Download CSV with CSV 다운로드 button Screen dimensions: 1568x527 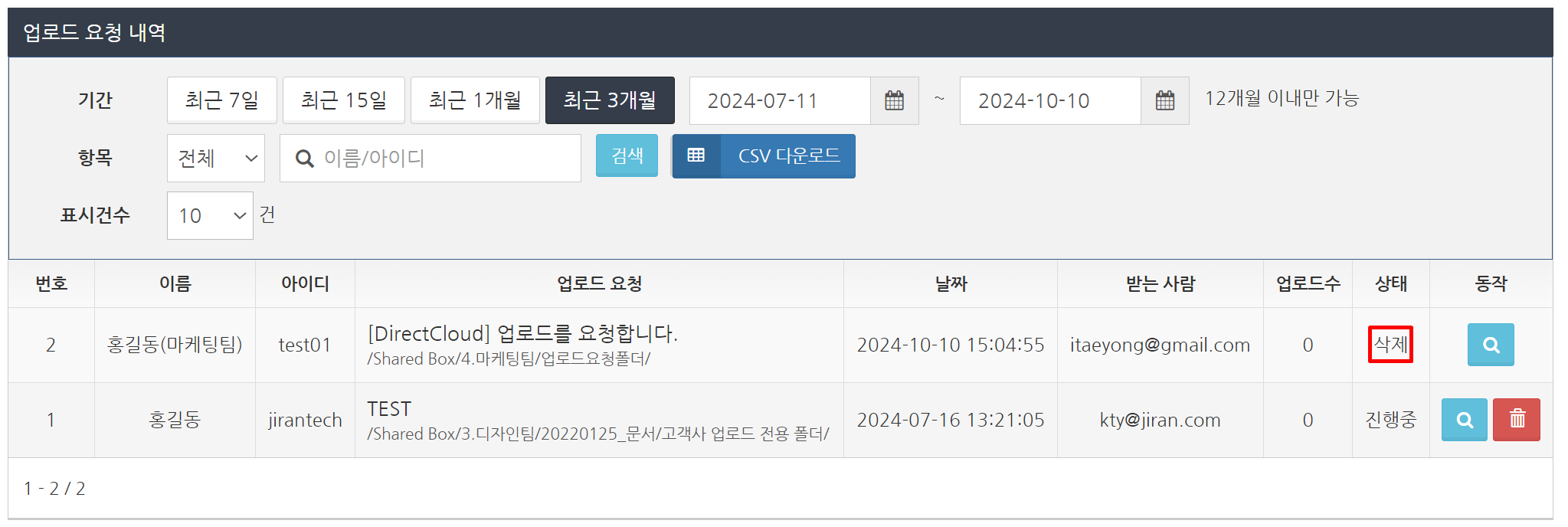coord(764,155)
